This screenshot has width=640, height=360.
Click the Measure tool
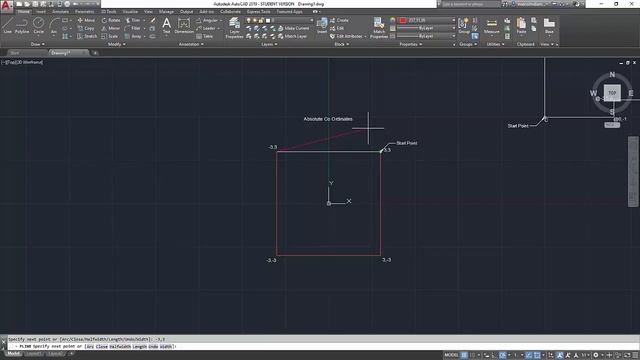pyautogui.click(x=491, y=25)
